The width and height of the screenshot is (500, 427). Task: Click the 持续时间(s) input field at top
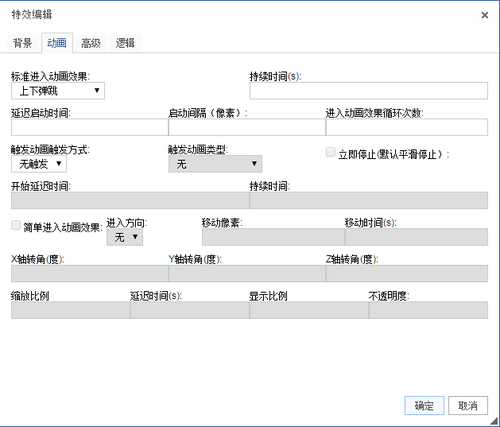(369, 91)
